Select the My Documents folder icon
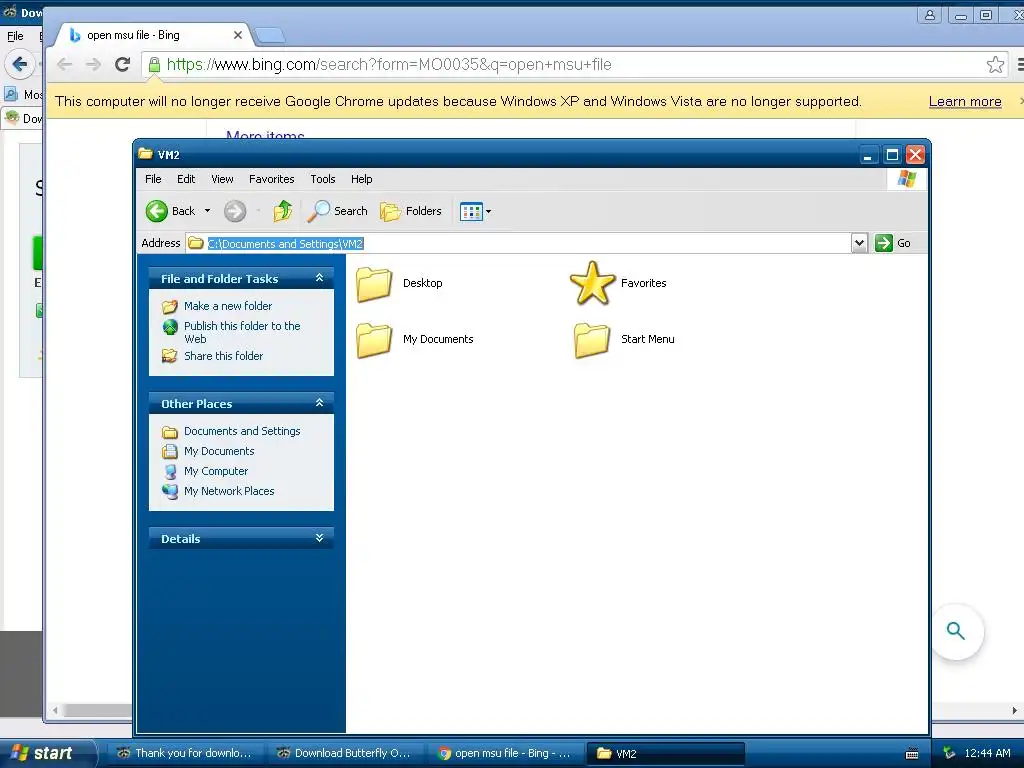 [x=374, y=340]
